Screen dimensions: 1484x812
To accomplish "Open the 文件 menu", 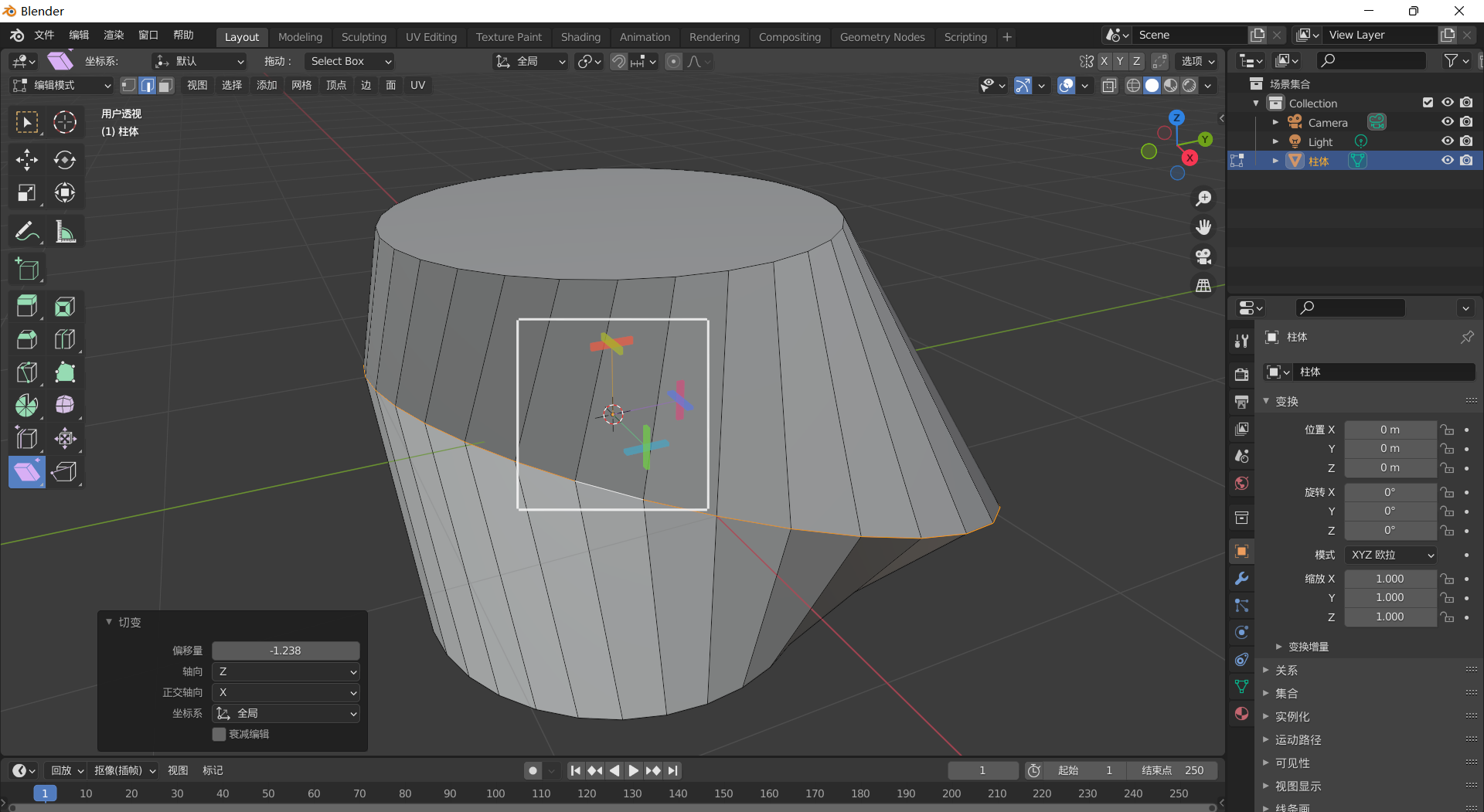I will [x=44, y=36].
